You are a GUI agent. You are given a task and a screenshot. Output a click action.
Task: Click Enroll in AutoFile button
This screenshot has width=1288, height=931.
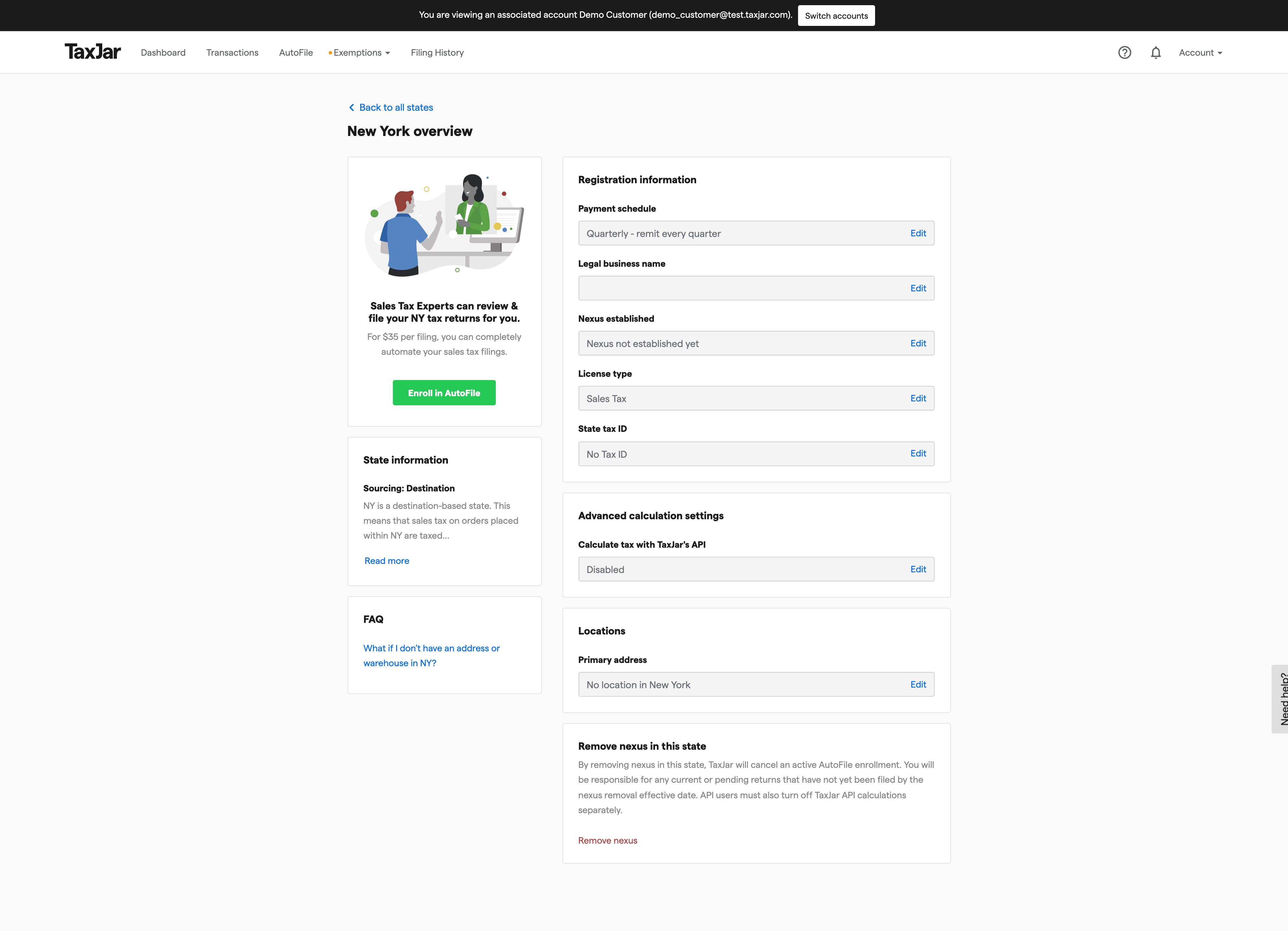coord(444,393)
